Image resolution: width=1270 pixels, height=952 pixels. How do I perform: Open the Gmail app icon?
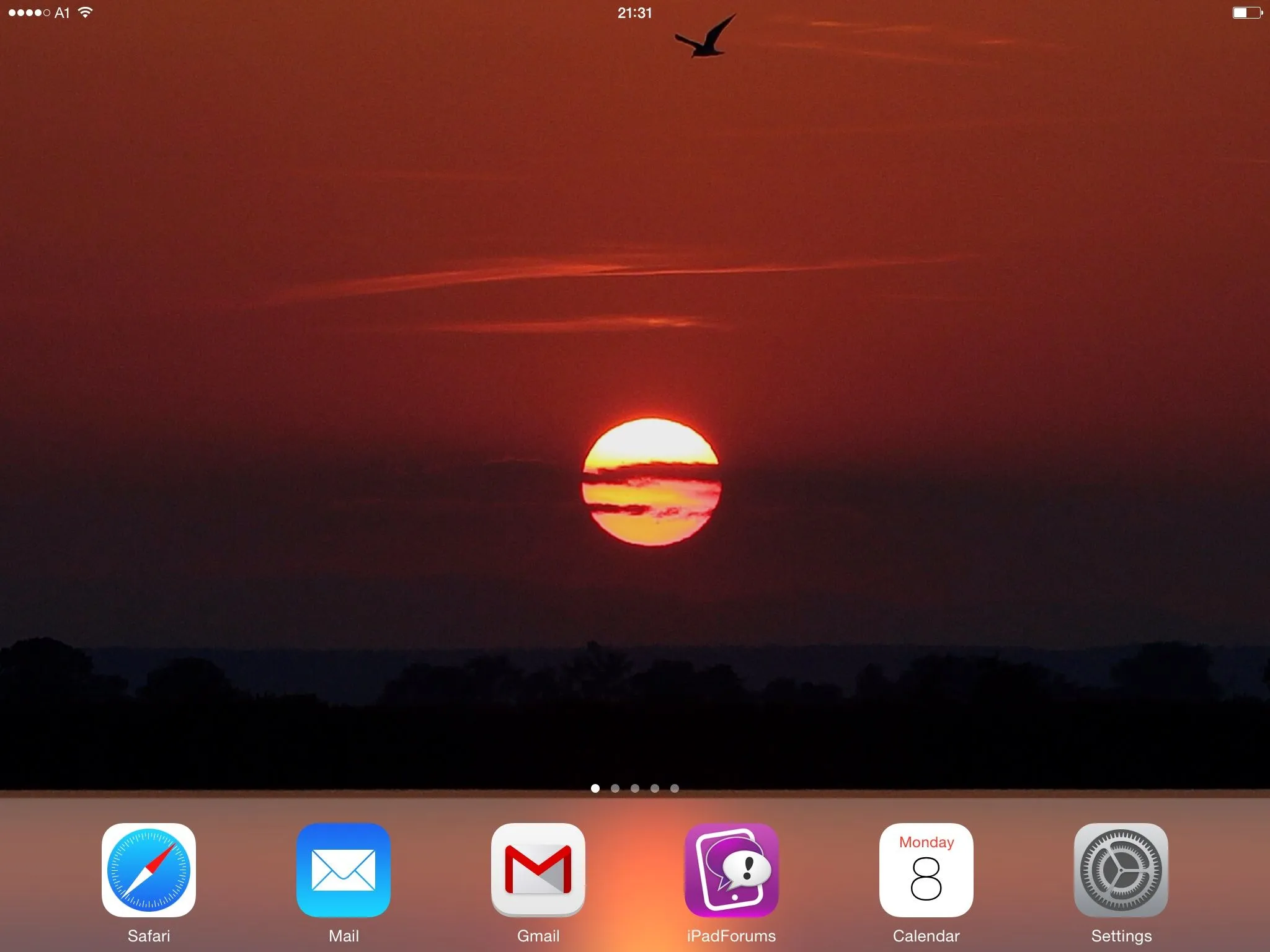[x=538, y=870]
